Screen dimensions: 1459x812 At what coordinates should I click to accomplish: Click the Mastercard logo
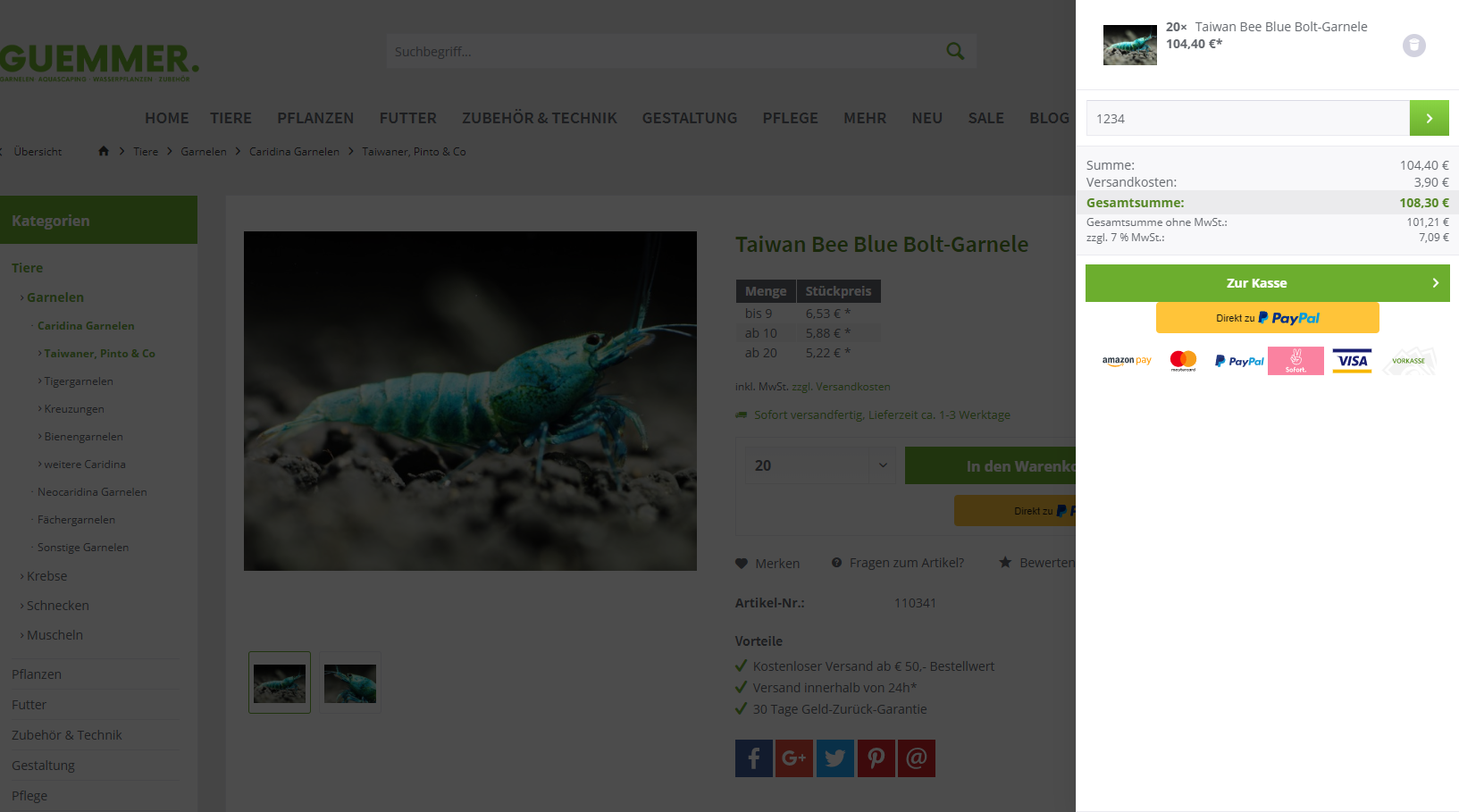point(1183,361)
